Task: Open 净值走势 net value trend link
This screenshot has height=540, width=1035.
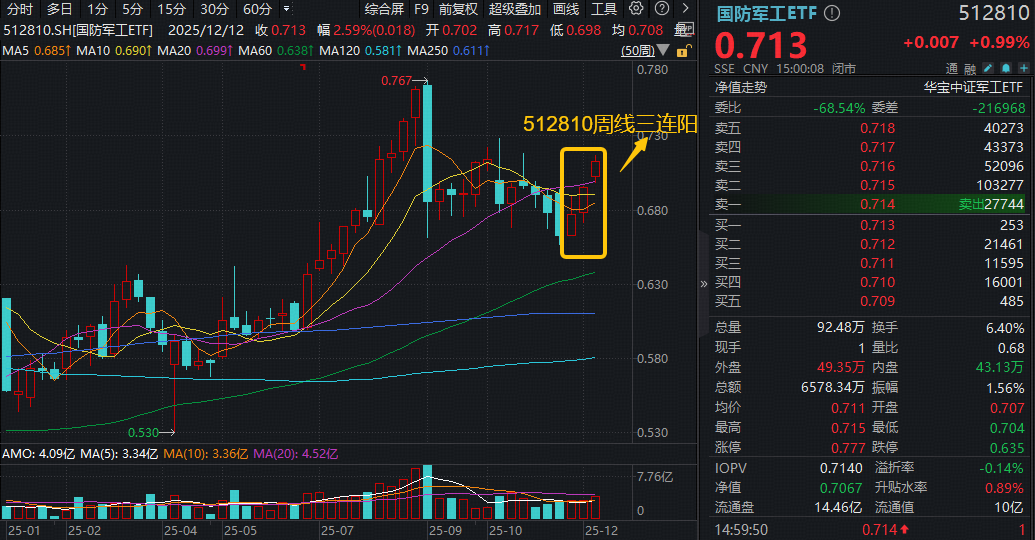Action: click(x=740, y=87)
